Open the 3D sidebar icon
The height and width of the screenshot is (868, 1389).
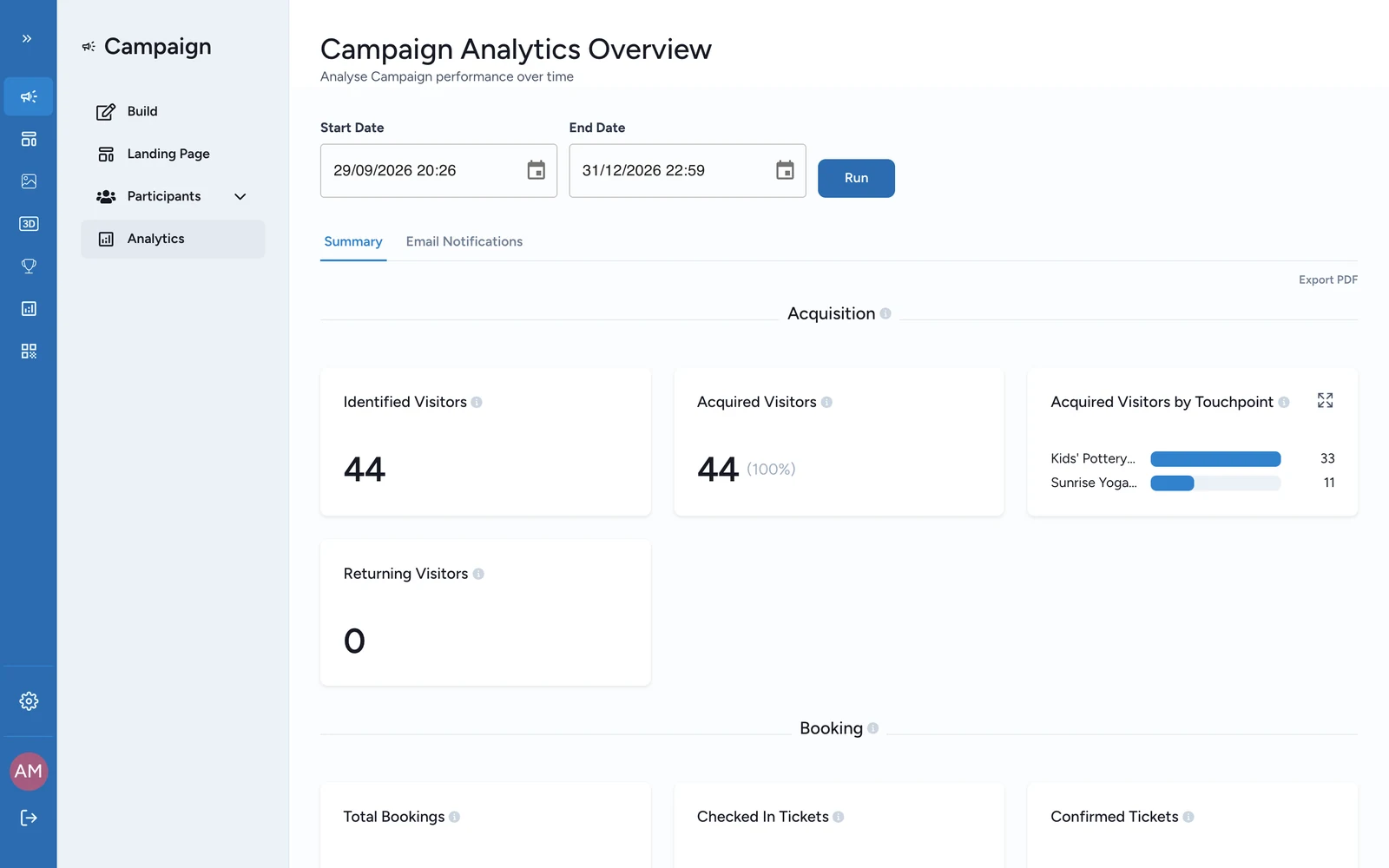pyautogui.click(x=29, y=224)
